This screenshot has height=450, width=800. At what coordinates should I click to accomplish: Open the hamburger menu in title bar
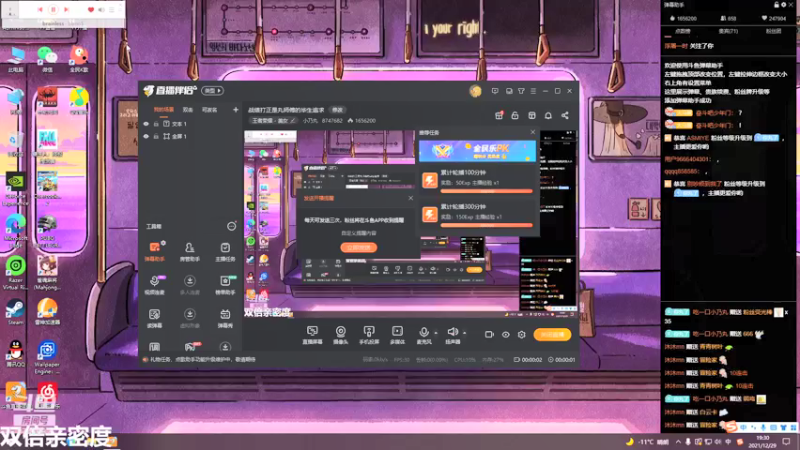point(533,91)
